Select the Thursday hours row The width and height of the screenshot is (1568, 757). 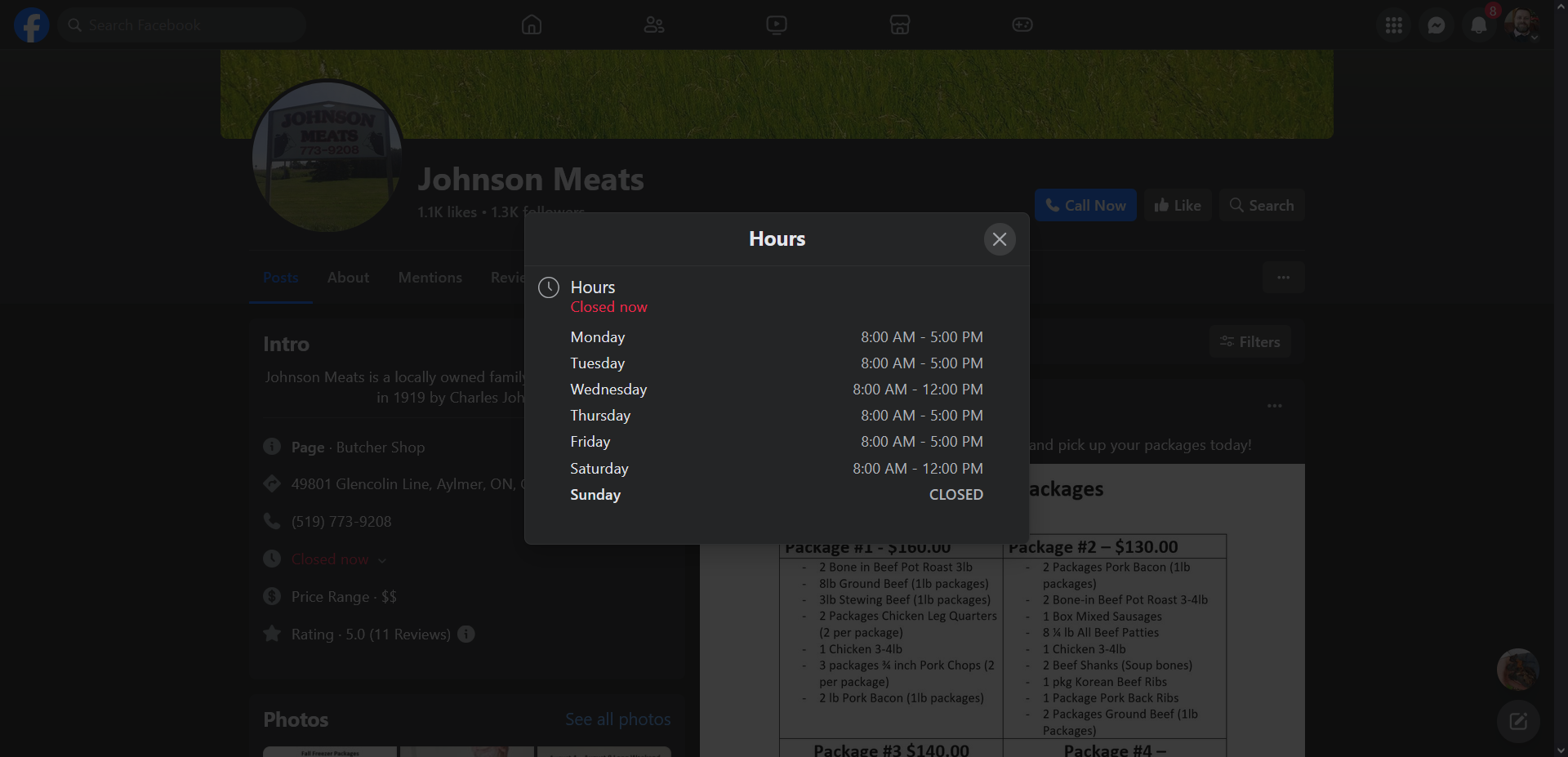[777, 416]
